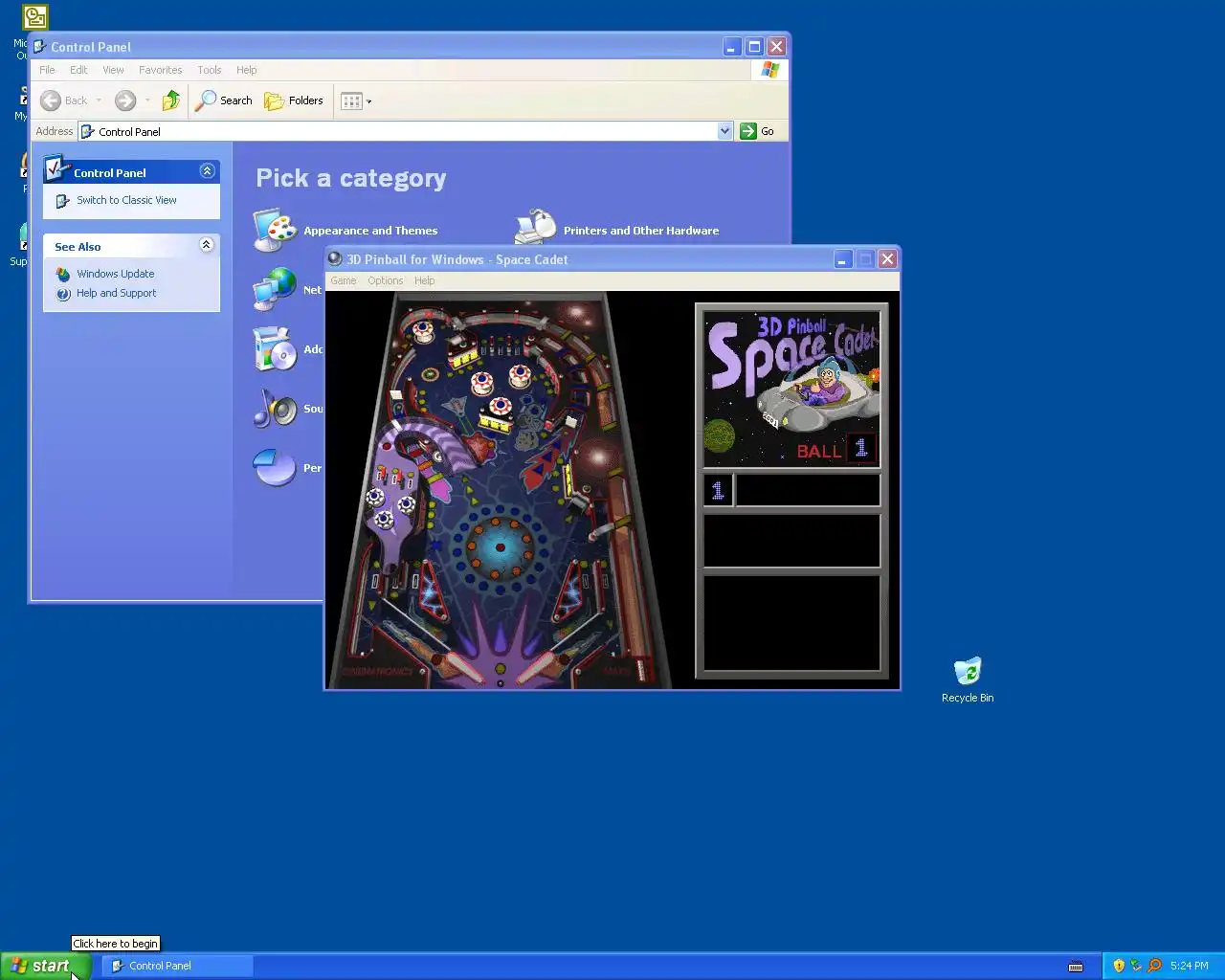Click the Help and Support question icon
Viewport: 1225px width, 980px height.
[x=63, y=294]
